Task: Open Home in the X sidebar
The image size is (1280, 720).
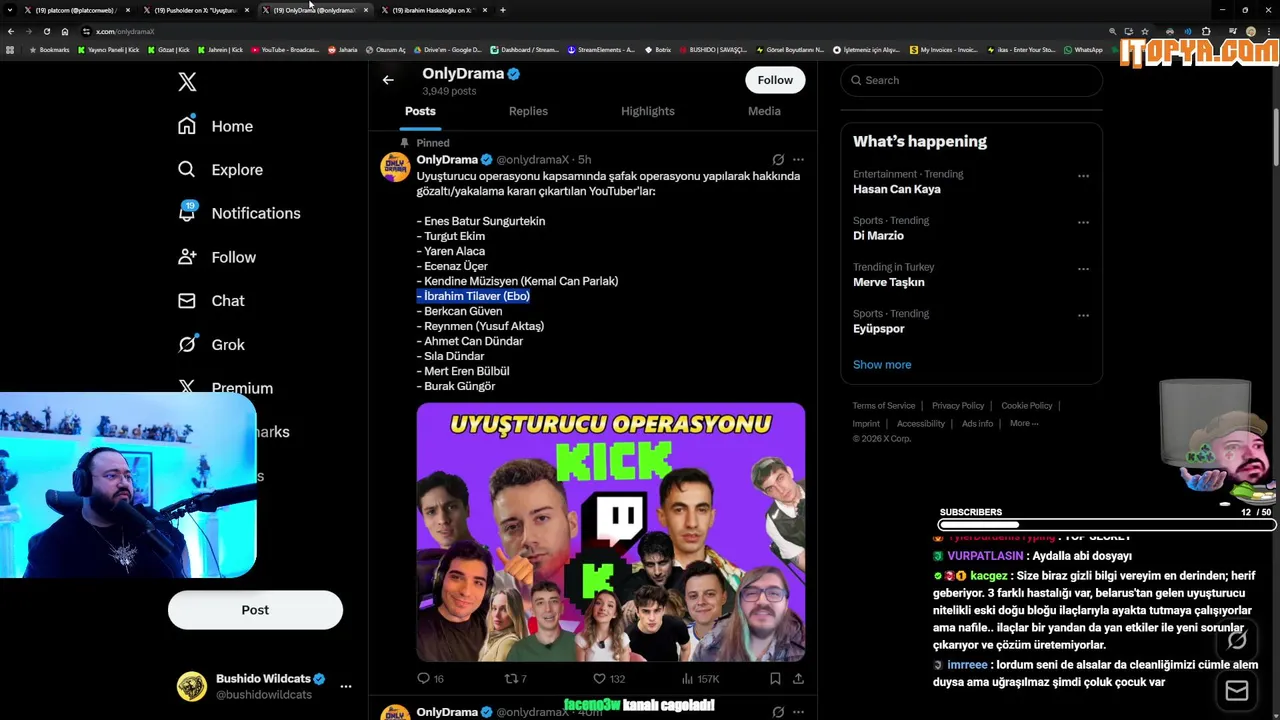Action: 215,126
